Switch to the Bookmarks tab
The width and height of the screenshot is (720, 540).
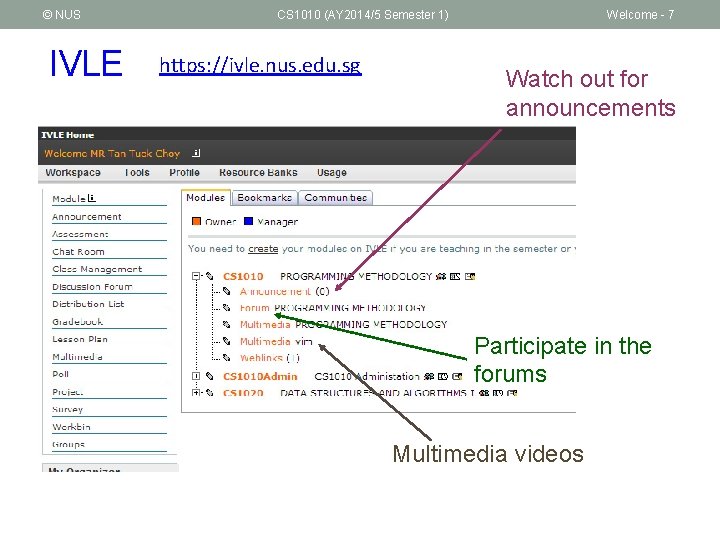click(x=265, y=198)
